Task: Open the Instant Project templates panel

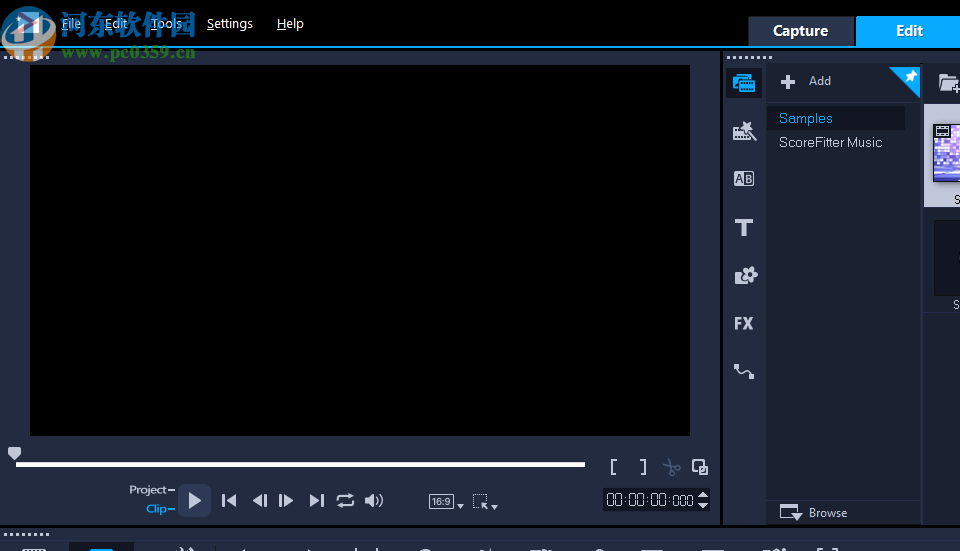Action: tap(744, 130)
